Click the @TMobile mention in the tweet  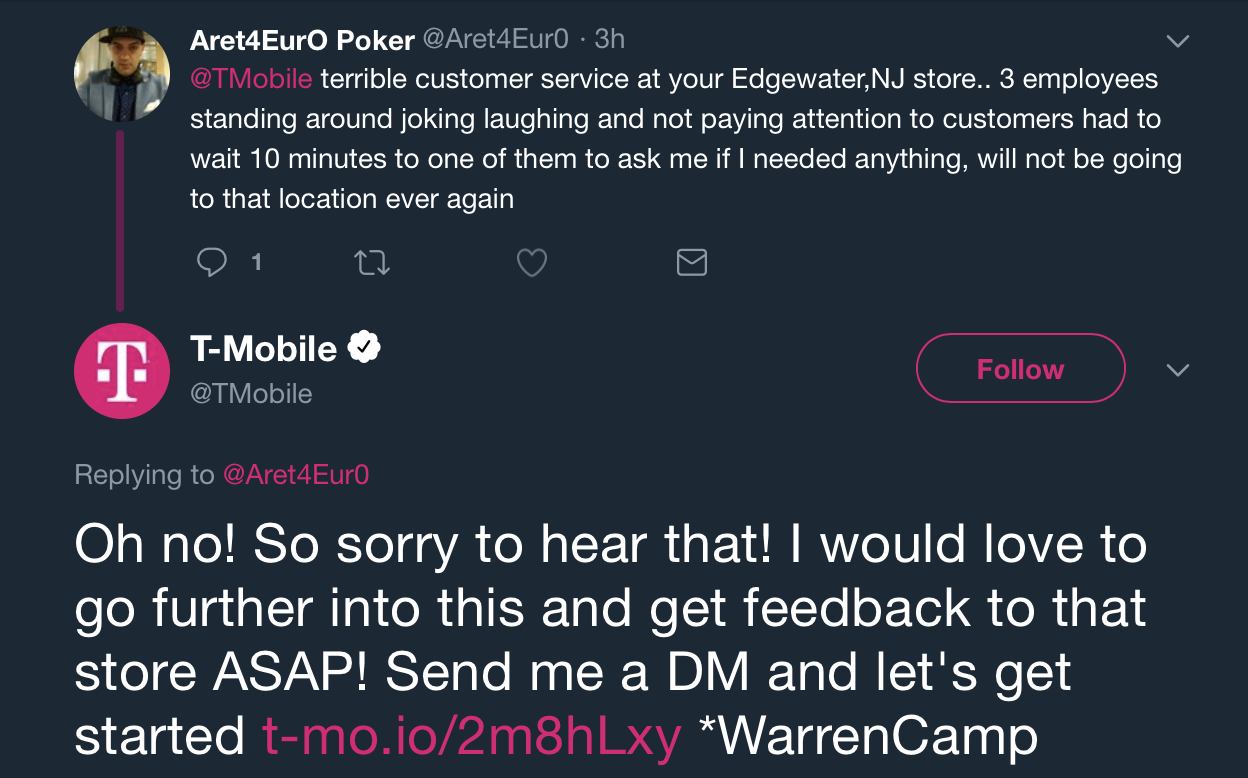pos(251,78)
